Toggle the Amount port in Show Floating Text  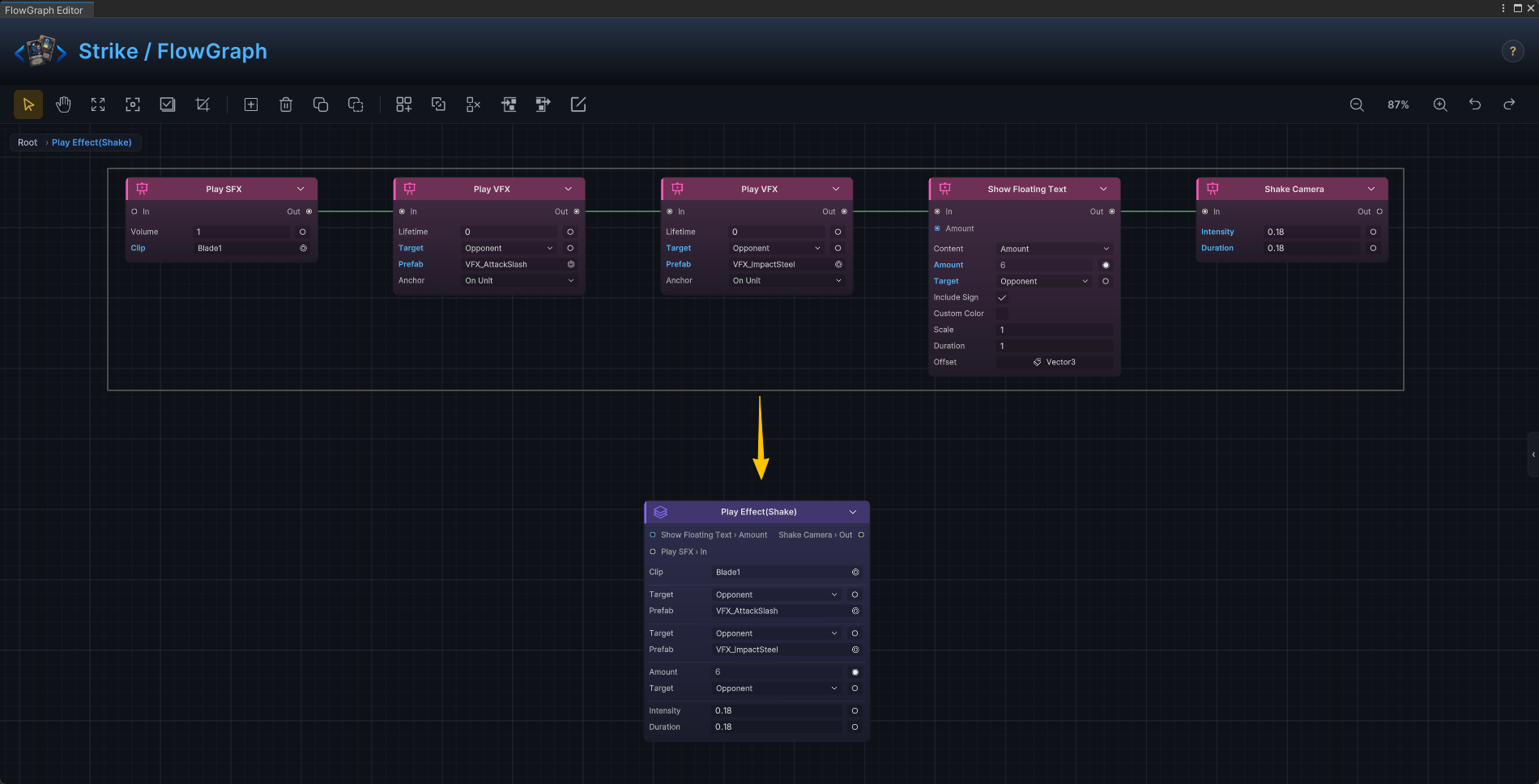click(1106, 265)
